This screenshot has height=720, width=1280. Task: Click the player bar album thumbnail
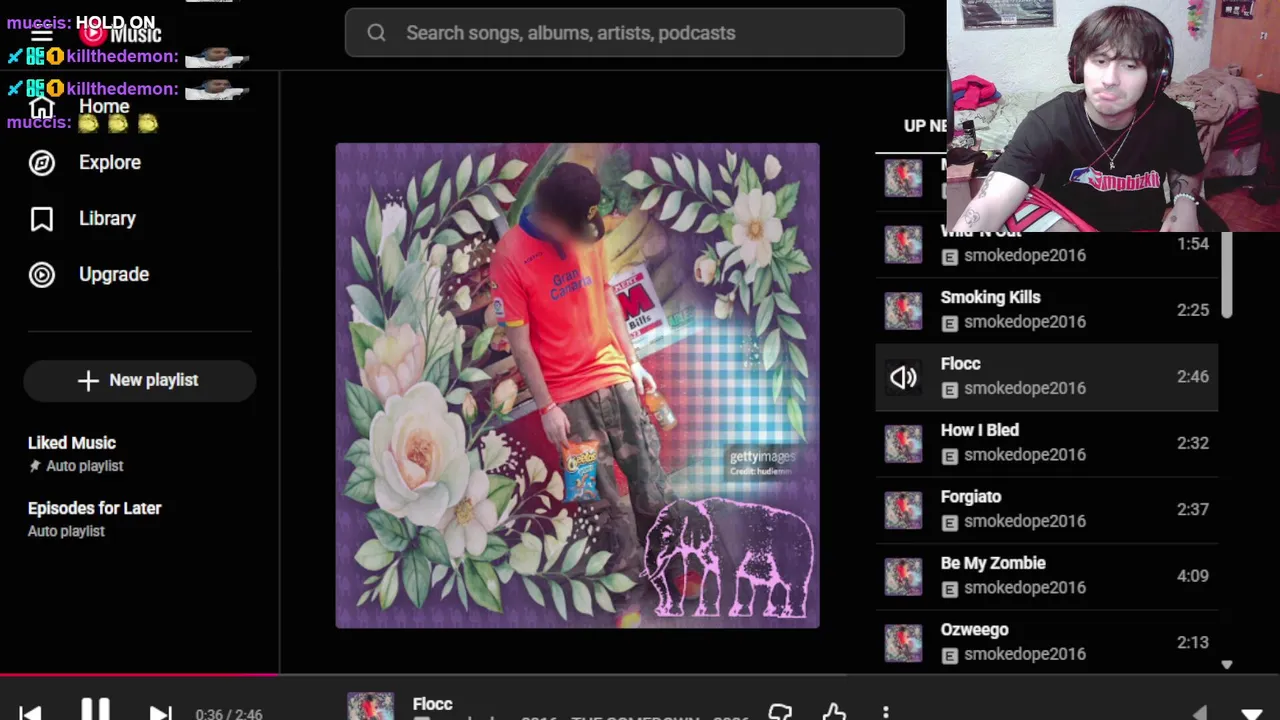coord(371,706)
